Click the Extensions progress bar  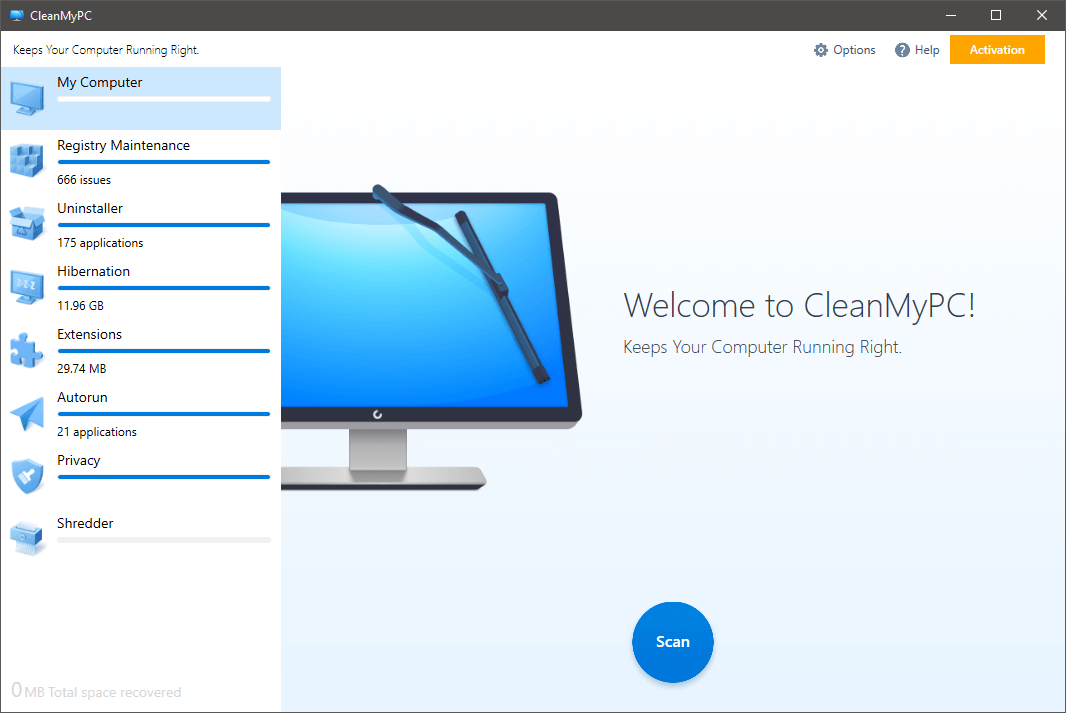(x=164, y=351)
